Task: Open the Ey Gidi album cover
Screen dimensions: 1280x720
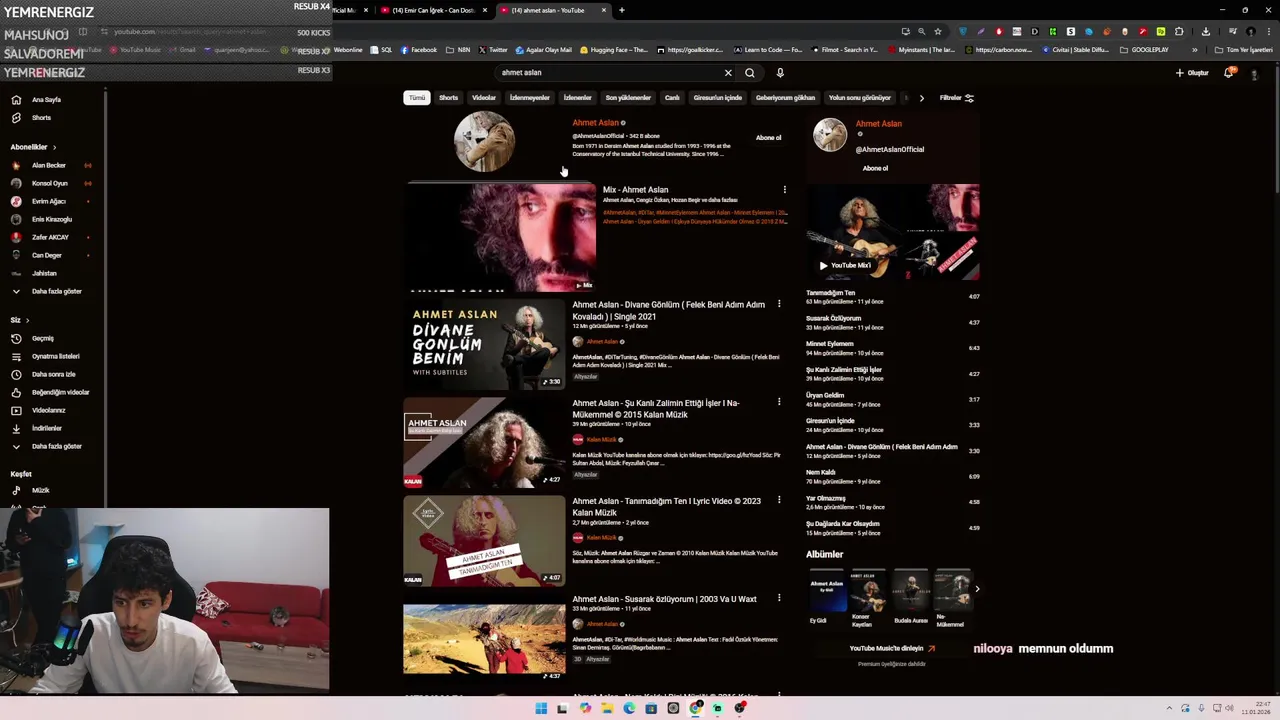Action: tap(826, 590)
